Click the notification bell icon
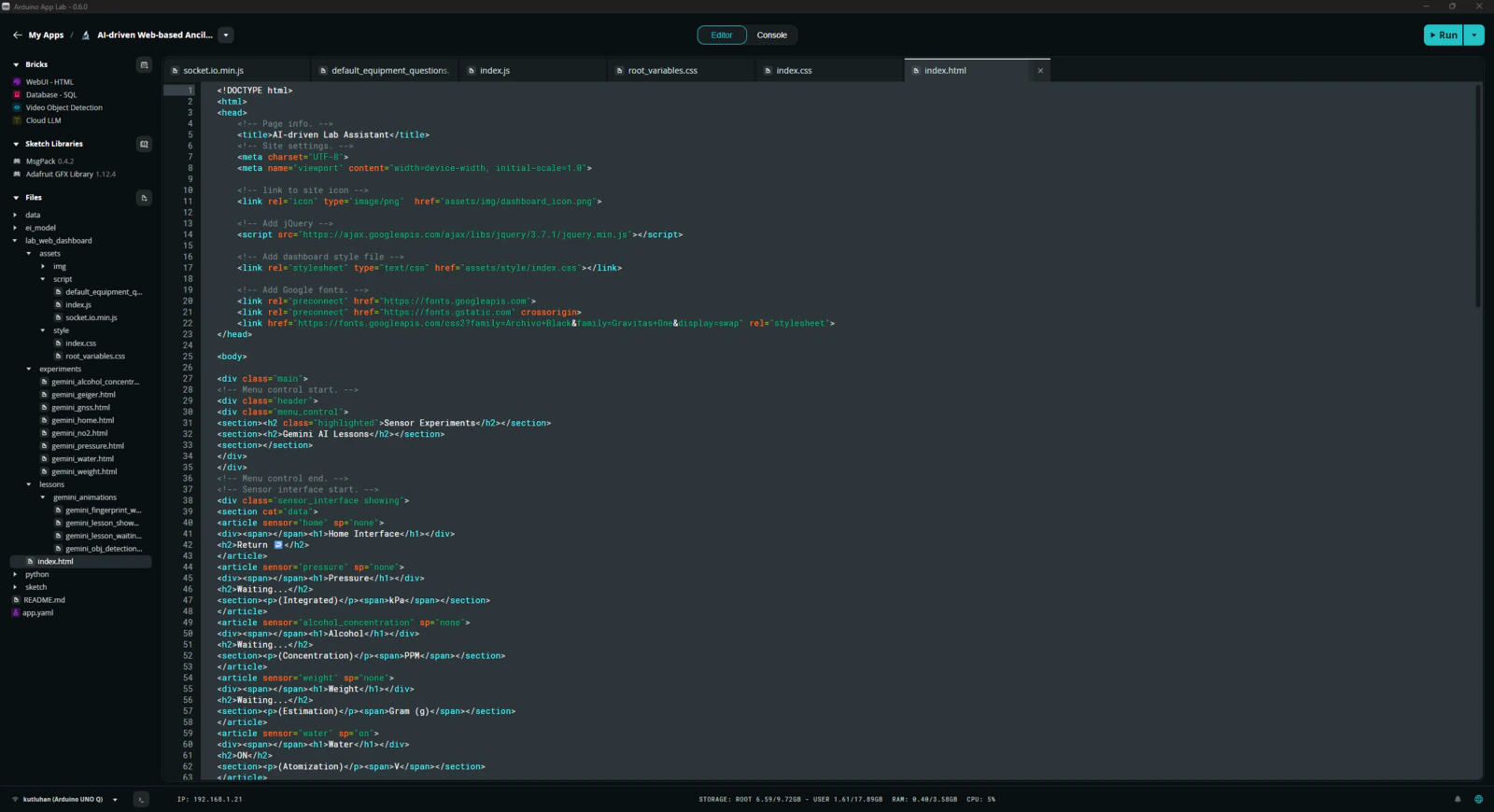 click(x=1458, y=799)
